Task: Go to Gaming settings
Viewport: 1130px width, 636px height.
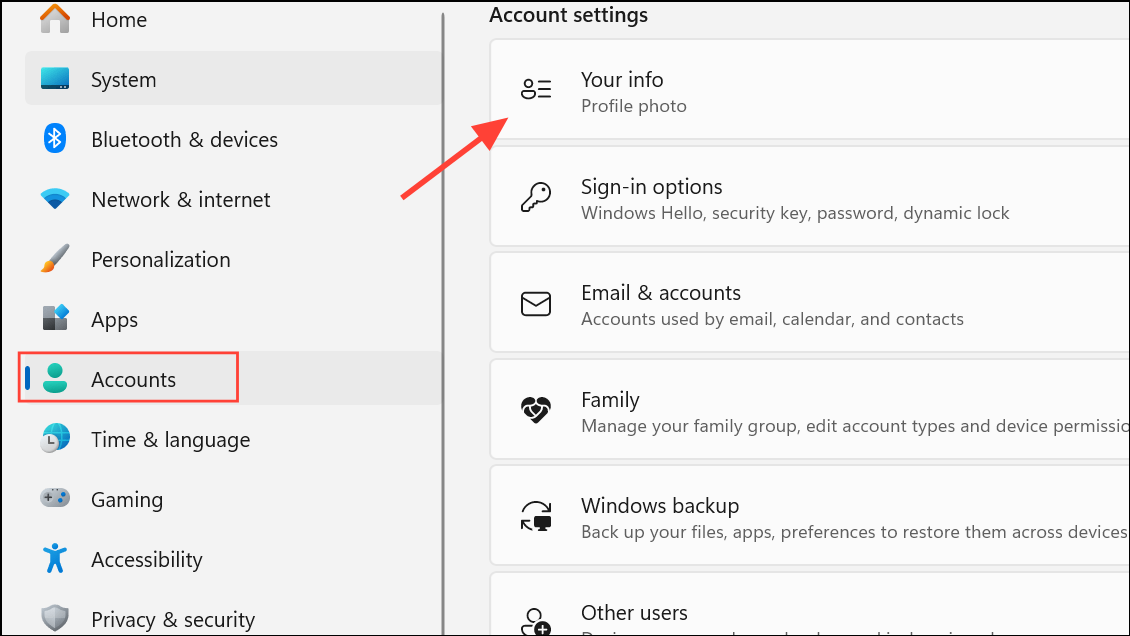Action: click(x=233, y=498)
